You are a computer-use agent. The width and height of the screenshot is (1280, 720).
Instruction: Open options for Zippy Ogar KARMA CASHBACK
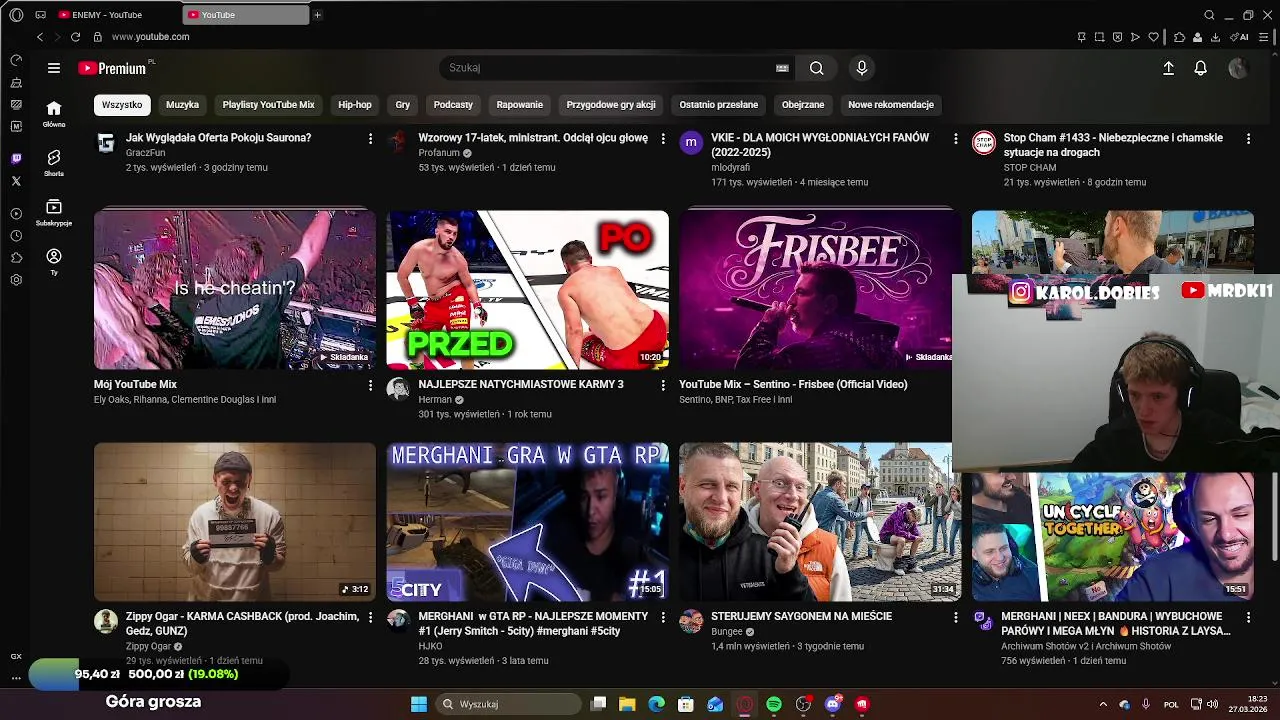click(x=370, y=618)
